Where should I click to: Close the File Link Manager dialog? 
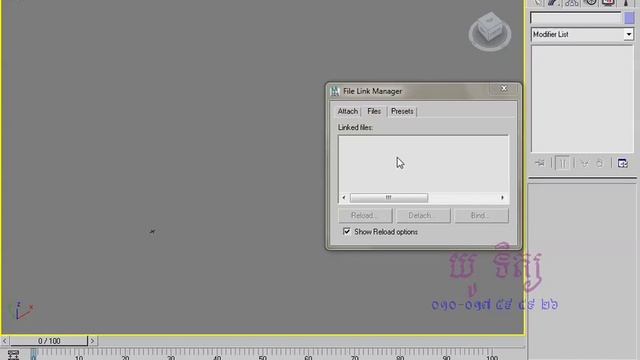click(x=504, y=88)
